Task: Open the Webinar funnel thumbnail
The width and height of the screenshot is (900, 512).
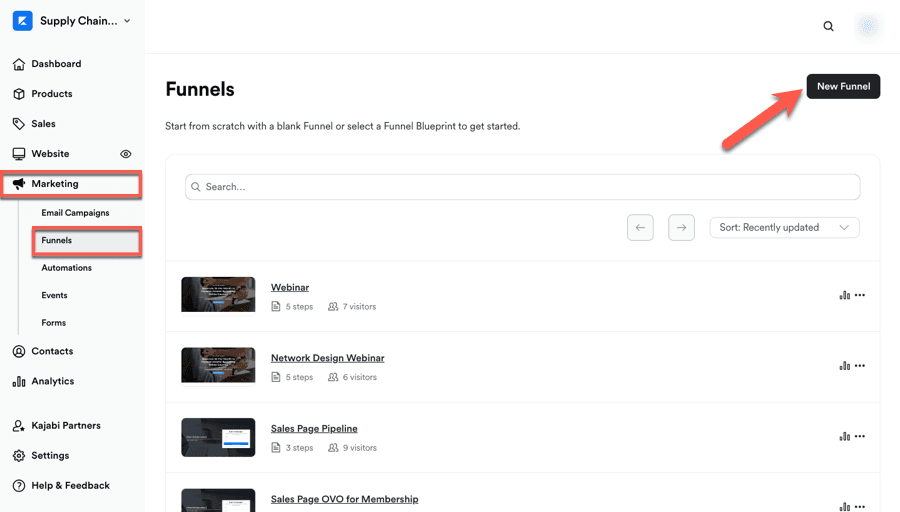Action: (x=218, y=295)
